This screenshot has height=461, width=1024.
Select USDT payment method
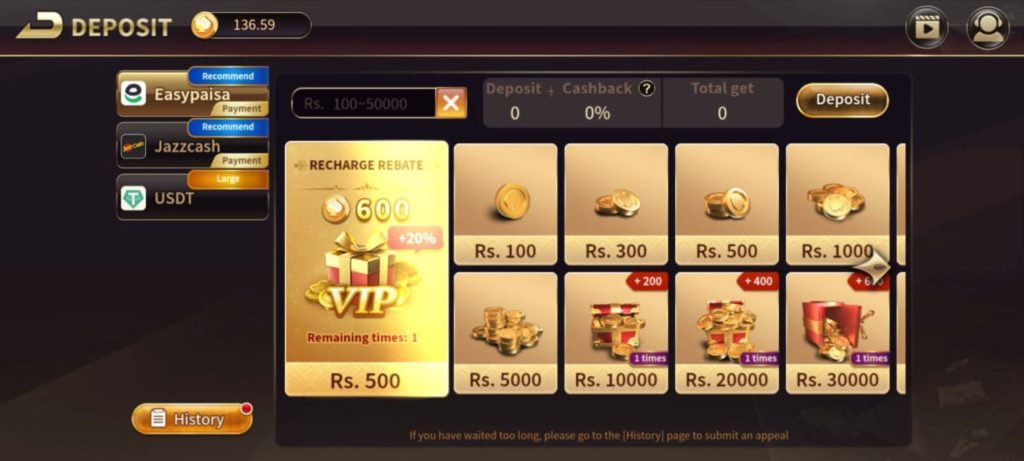[x=193, y=196]
